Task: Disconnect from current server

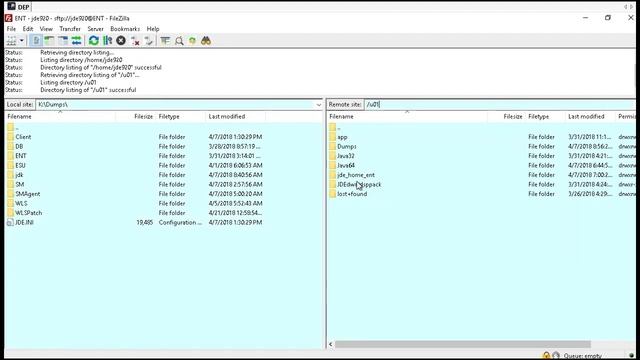Action: (x=135, y=40)
